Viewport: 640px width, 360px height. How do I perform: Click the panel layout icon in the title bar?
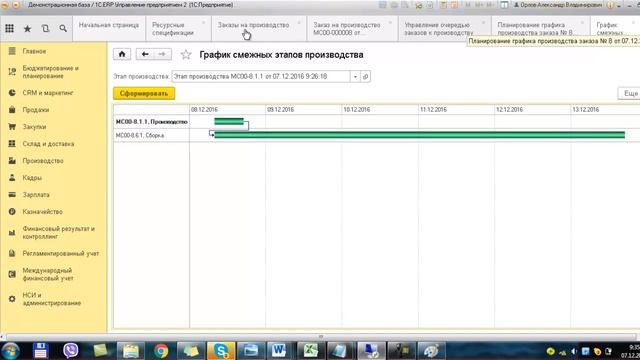click(x=504, y=5)
